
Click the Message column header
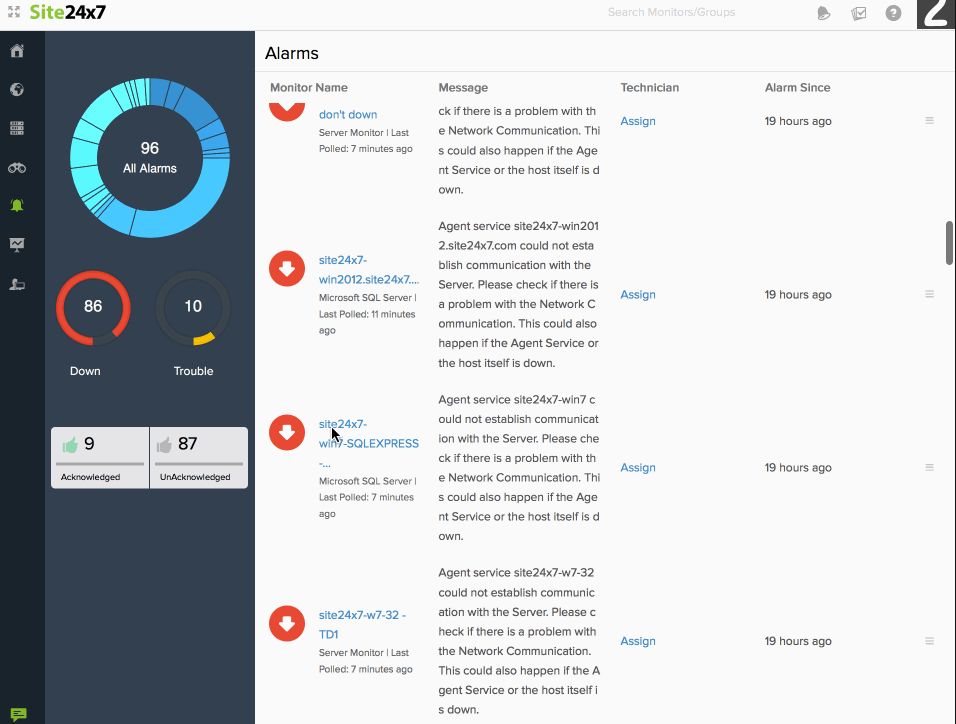pos(463,87)
